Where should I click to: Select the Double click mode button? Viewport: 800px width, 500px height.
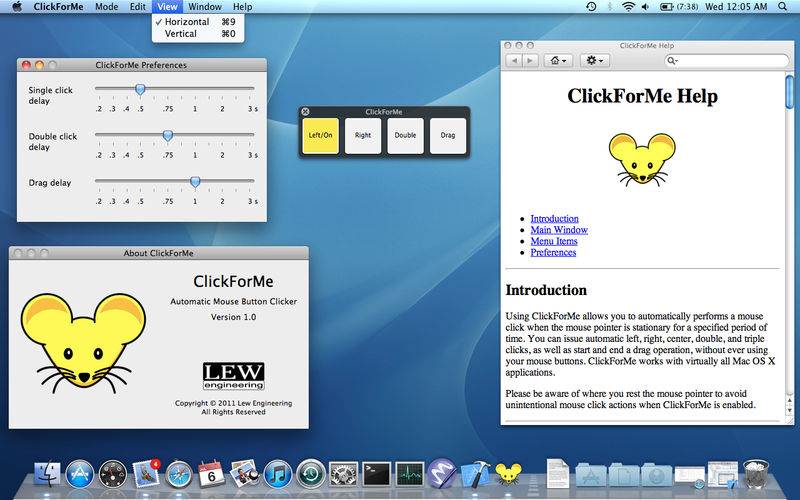pos(405,136)
